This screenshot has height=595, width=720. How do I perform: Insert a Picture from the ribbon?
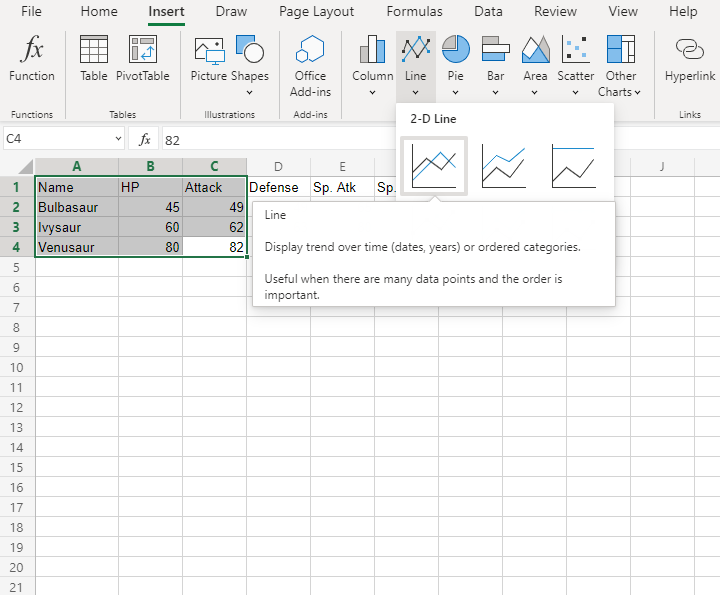[209, 59]
